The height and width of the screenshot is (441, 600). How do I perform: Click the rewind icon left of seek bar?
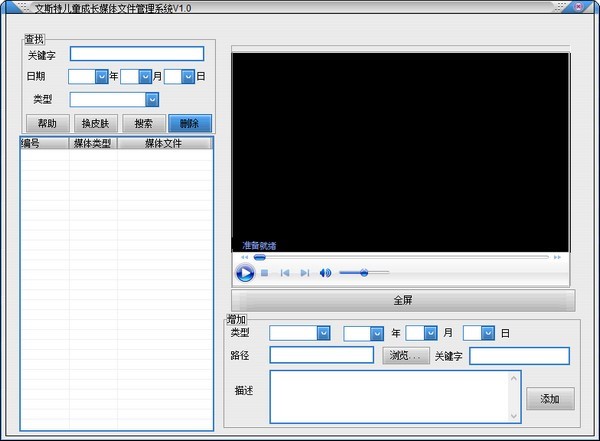point(244,257)
